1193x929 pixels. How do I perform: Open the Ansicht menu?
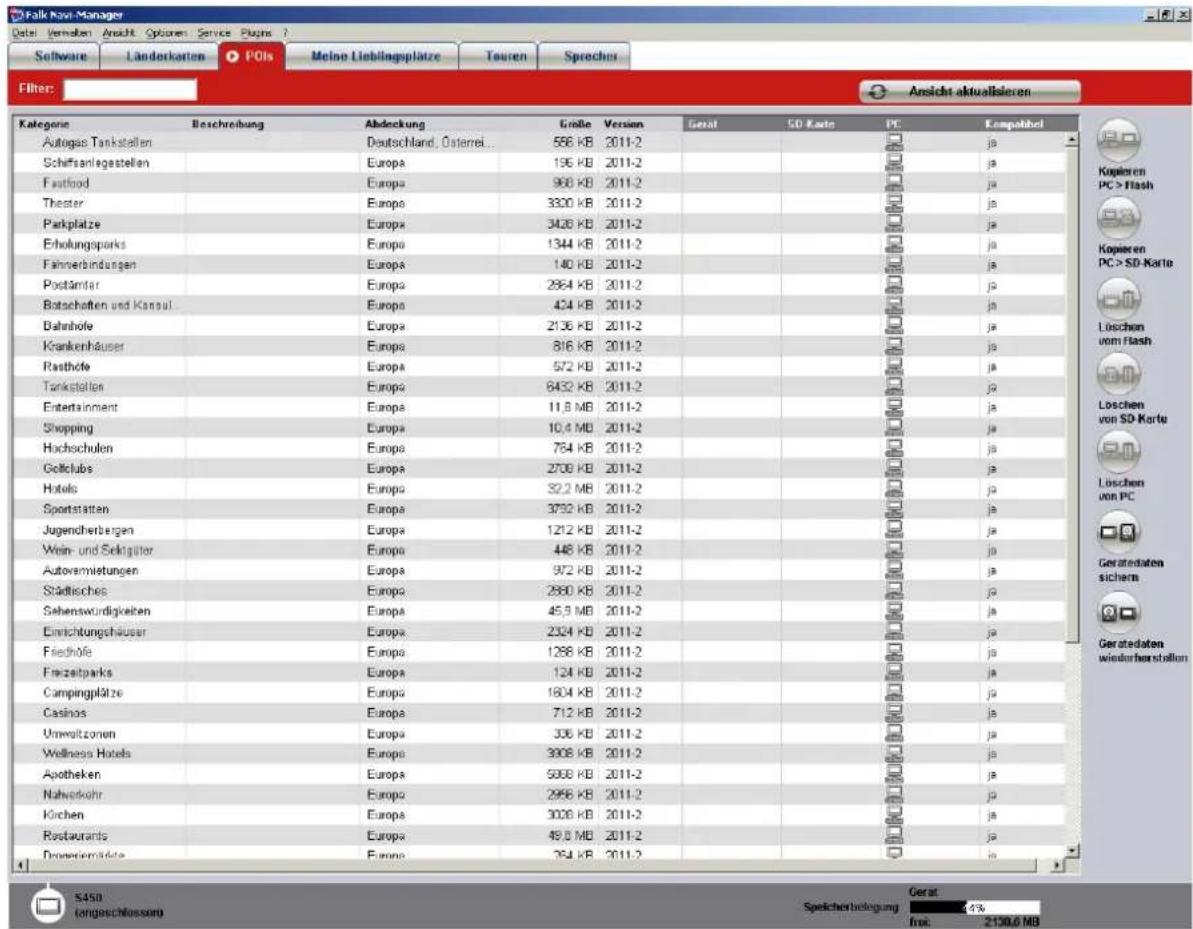[x=118, y=33]
